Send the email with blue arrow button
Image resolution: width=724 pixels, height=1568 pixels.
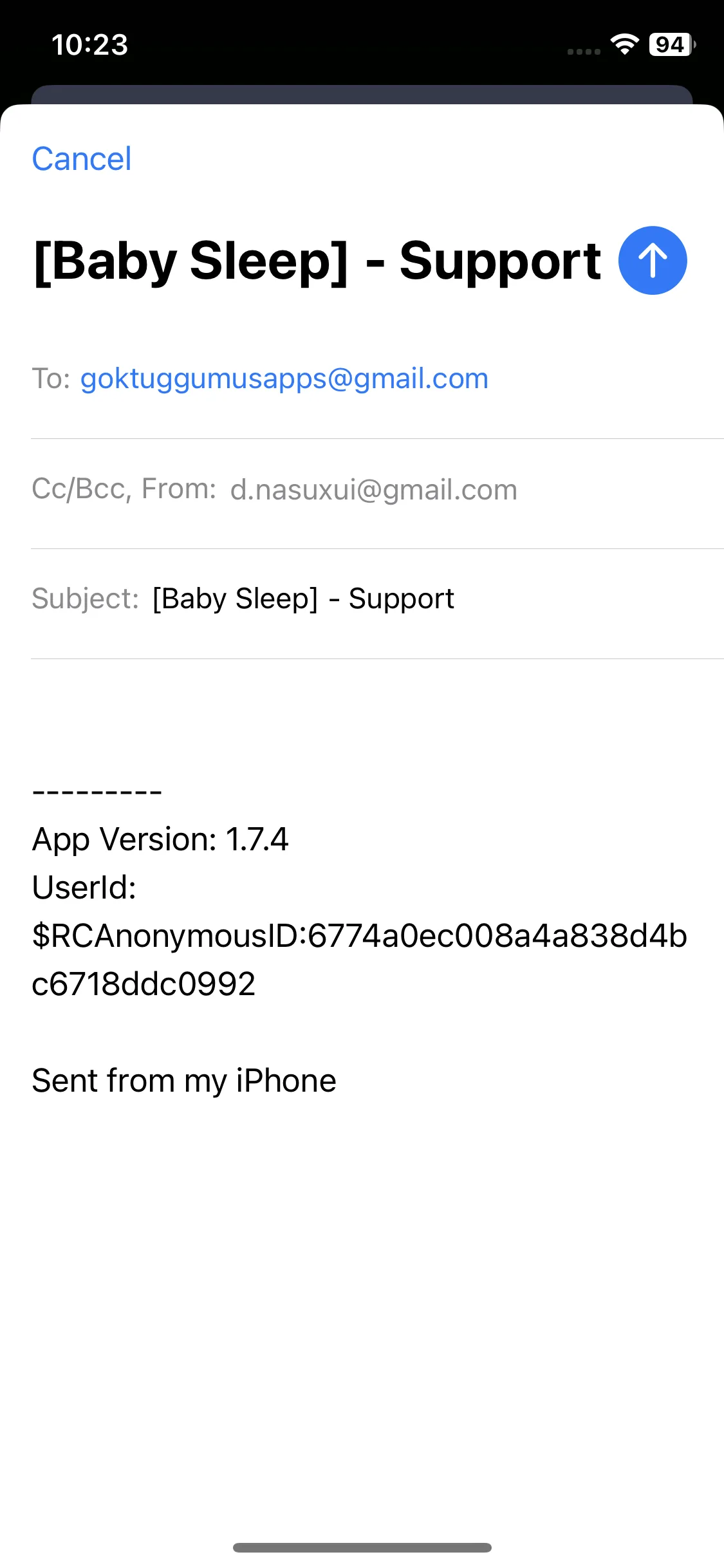[x=653, y=261]
